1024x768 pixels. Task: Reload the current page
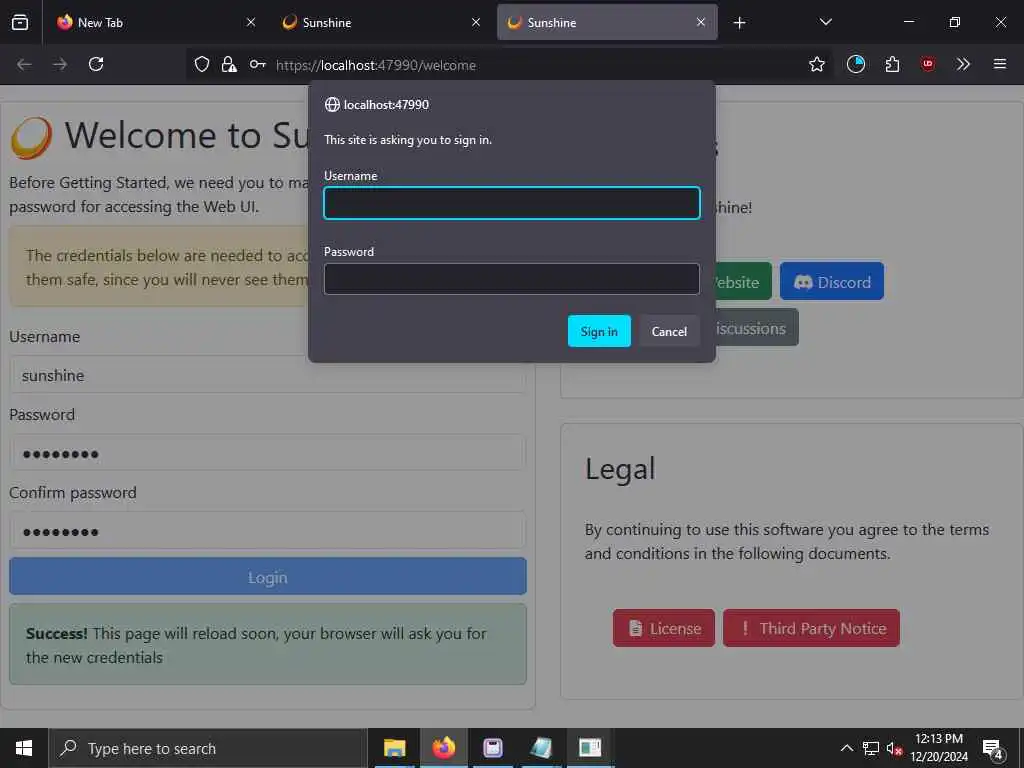[96, 64]
